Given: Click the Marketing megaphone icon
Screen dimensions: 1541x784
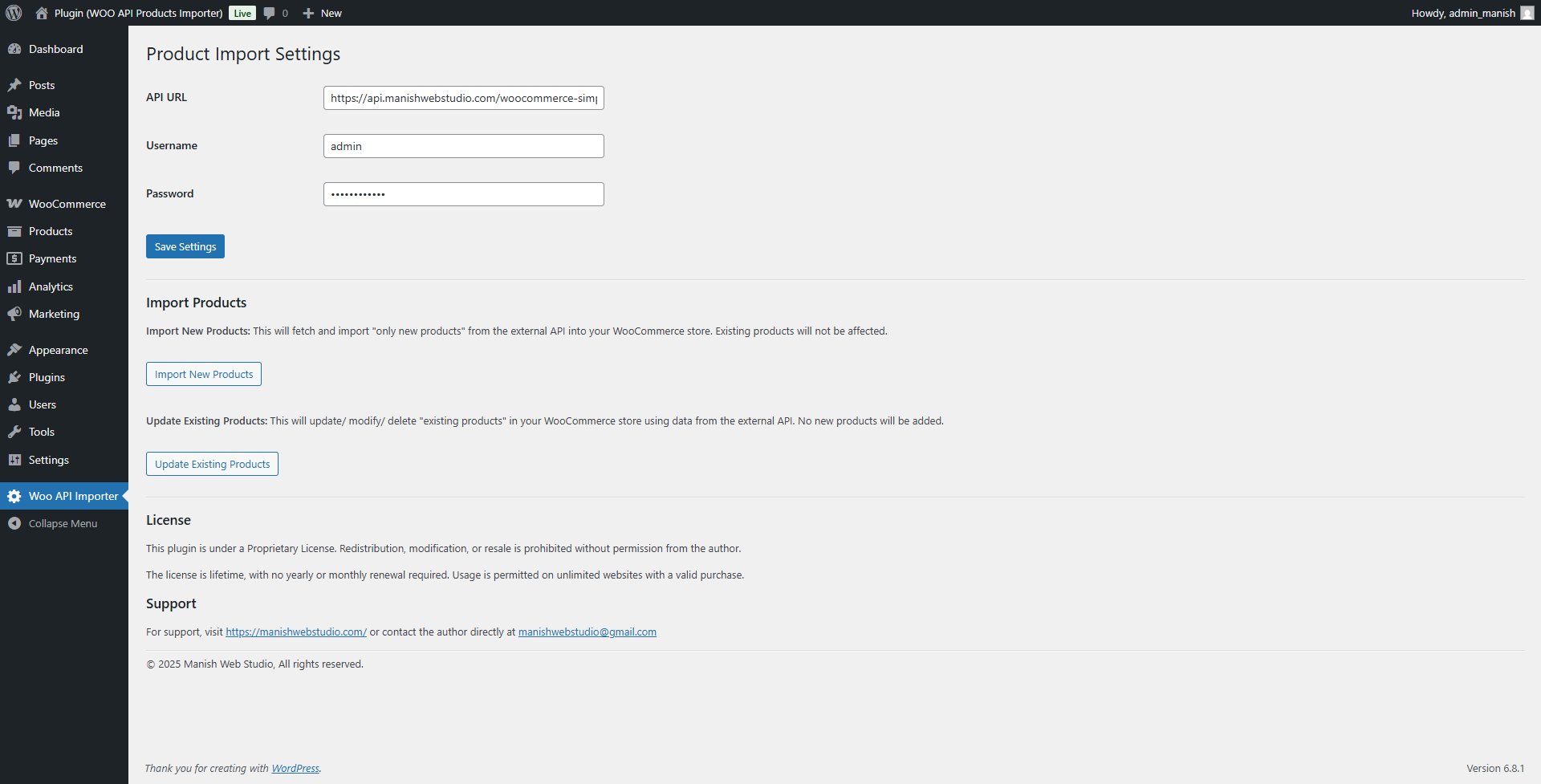Looking at the screenshot, I should 14,314.
